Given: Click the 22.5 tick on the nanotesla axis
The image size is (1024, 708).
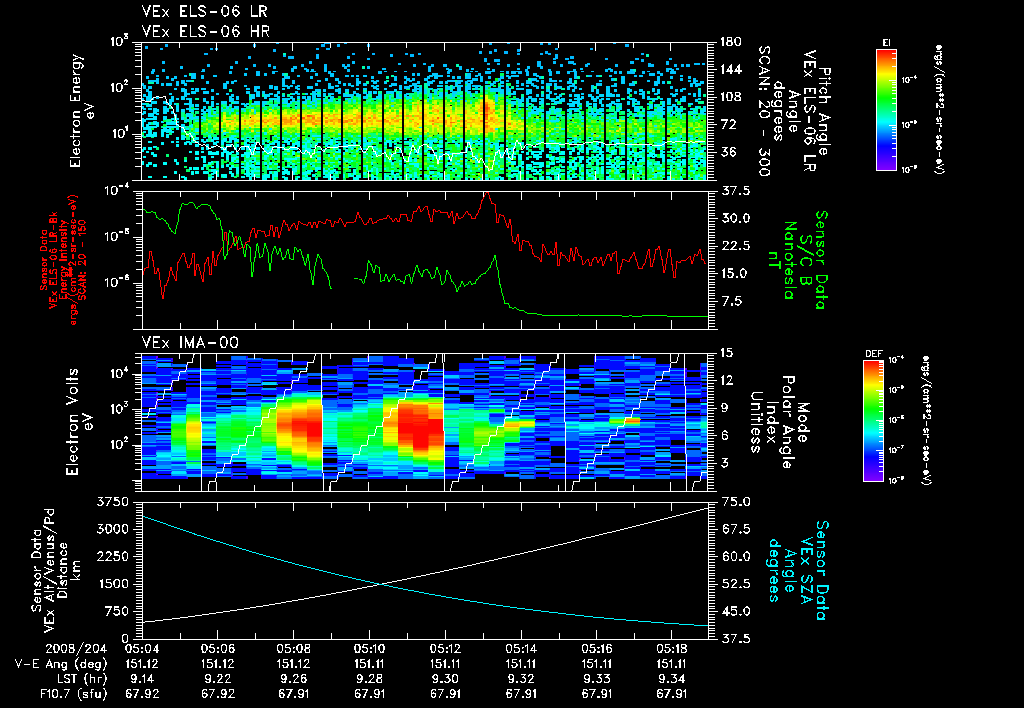Looking at the screenshot, I should tap(735, 246).
